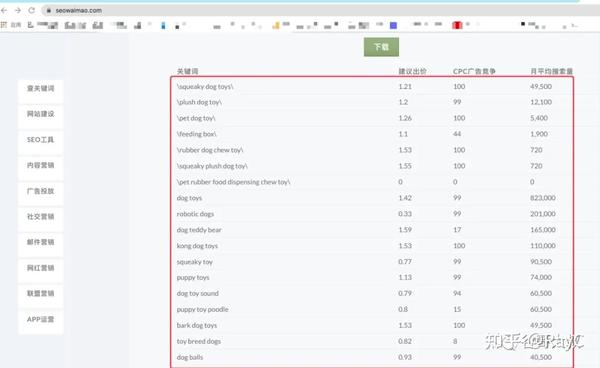Click search volume 90,500 for squeaky toy
Screen dimensions: 600x368
click(541, 262)
